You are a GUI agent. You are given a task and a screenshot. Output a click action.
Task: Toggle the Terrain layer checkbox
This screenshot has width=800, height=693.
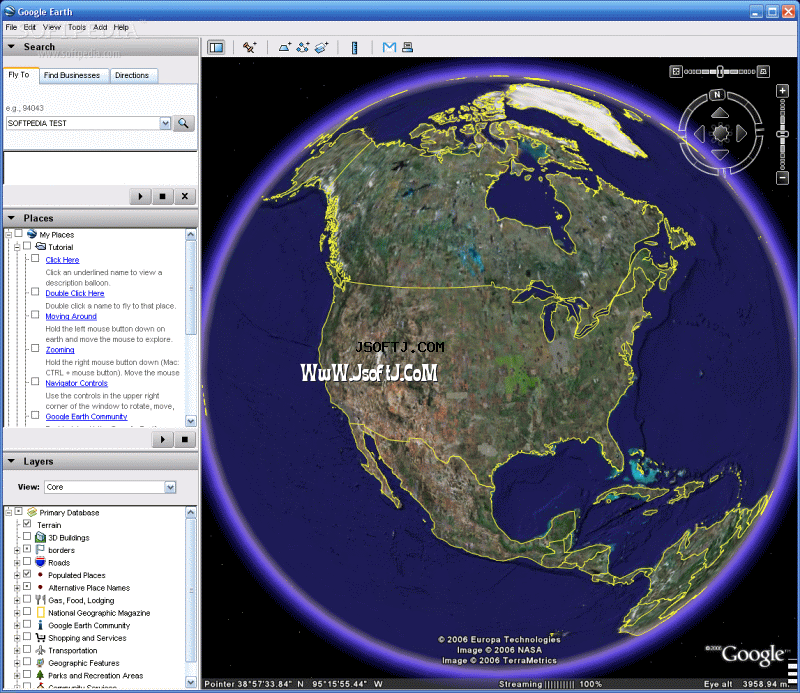coord(27,524)
